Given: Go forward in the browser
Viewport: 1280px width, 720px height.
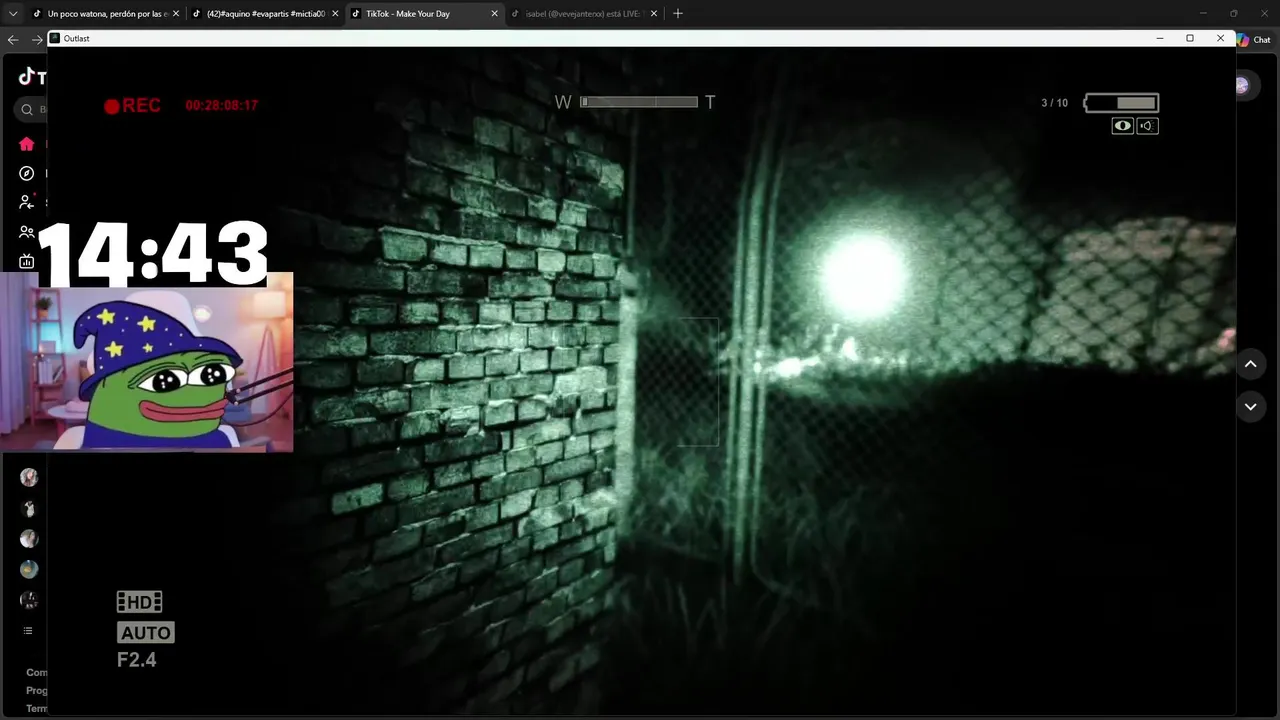Looking at the screenshot, I should point(37,39).
